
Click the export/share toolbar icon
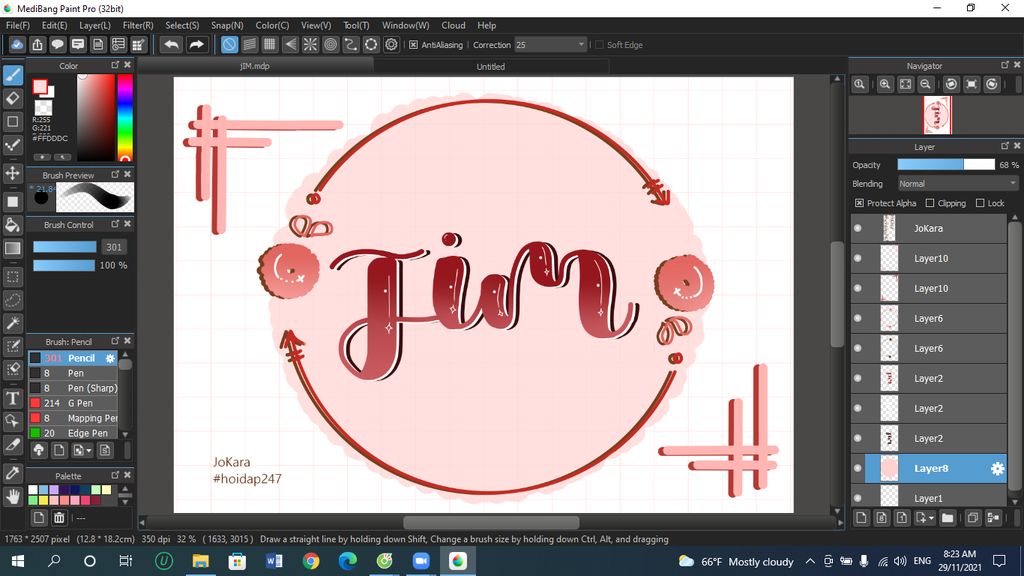click(x=37, y=44)
